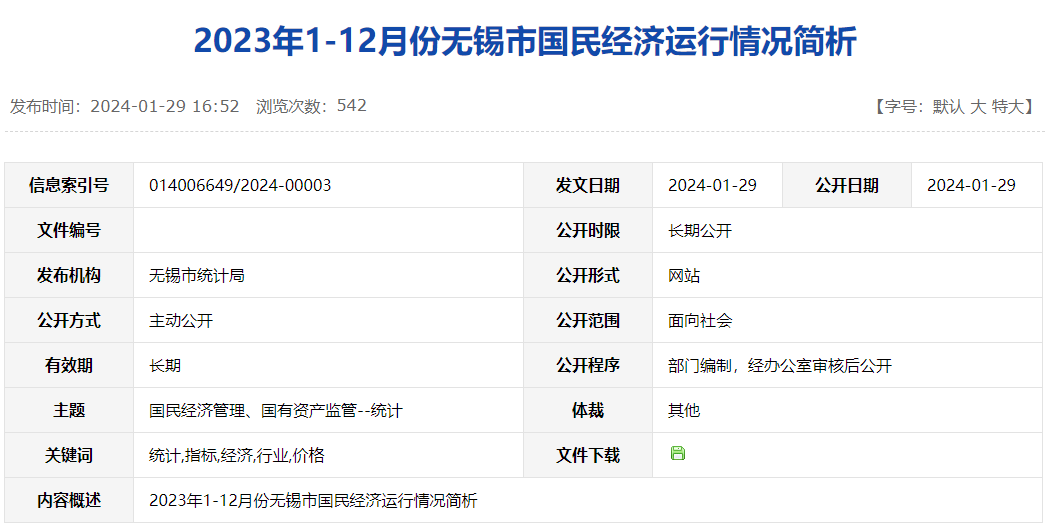Click the 主动公开 disclosure method value

click(181, 320)
